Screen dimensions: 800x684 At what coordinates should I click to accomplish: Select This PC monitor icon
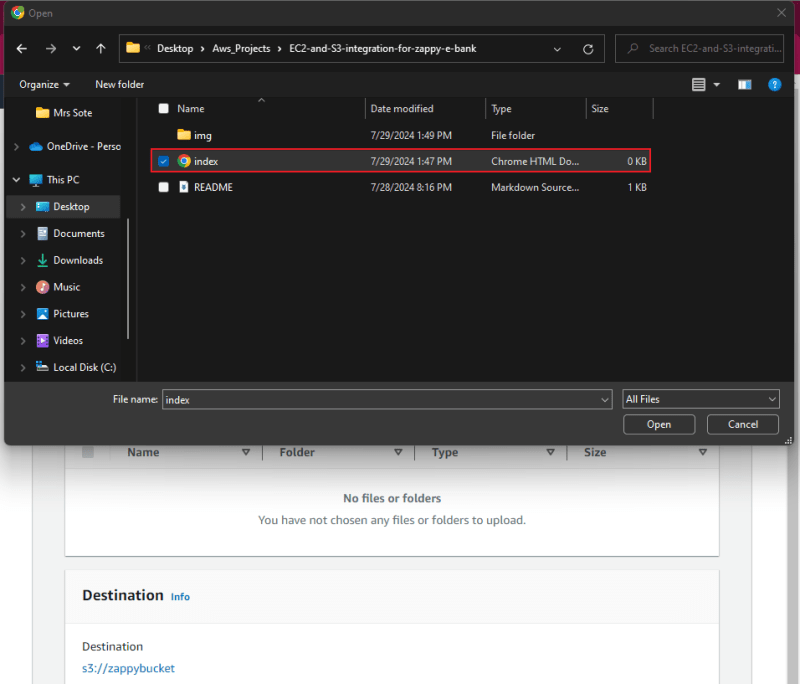36,180
